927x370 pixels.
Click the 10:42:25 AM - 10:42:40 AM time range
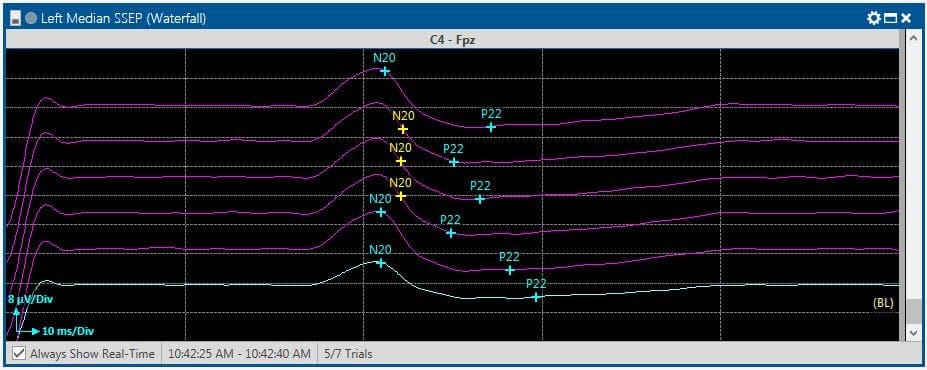(239, 354)
